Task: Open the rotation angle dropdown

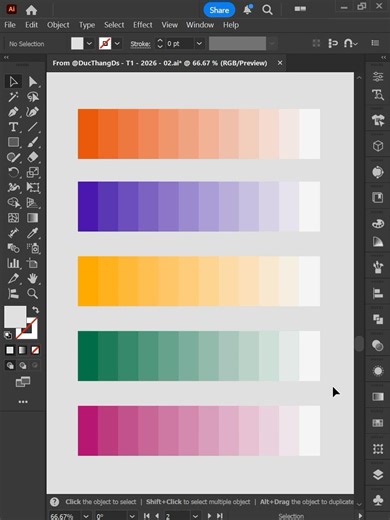Action: tap(132, 516)
